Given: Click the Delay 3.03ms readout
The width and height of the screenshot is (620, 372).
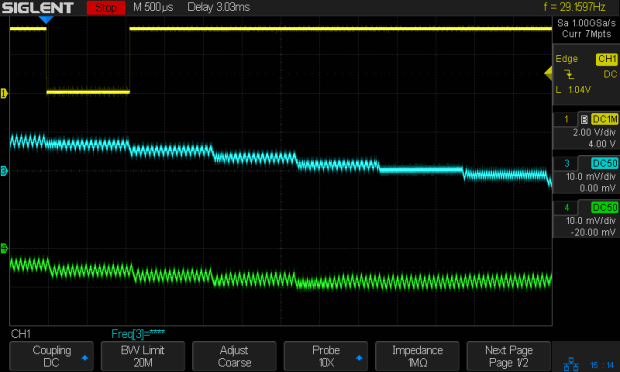Looking at the screenshot, I should coord(219,7).
